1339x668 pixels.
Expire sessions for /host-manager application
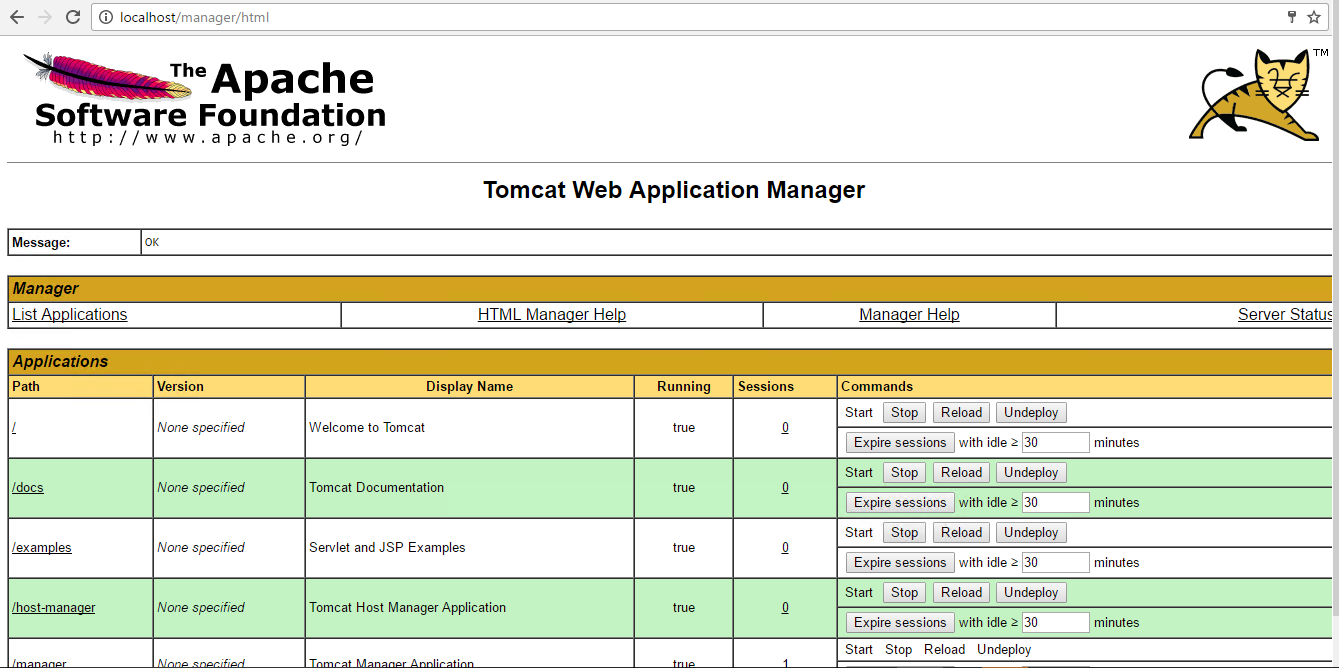pyautogui.click(x=899, y=622)
